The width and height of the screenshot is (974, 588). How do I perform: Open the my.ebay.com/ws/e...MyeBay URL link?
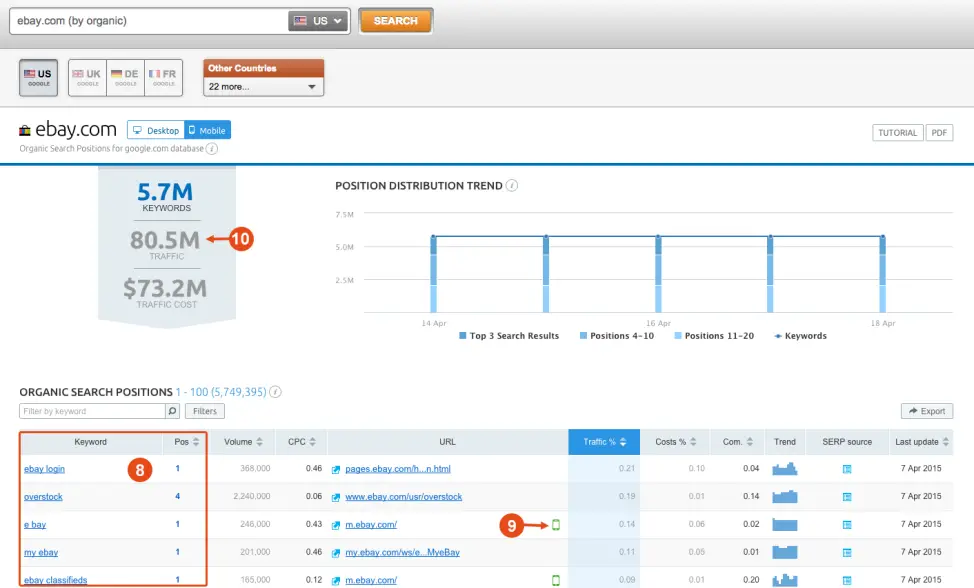tap(403, 553)
